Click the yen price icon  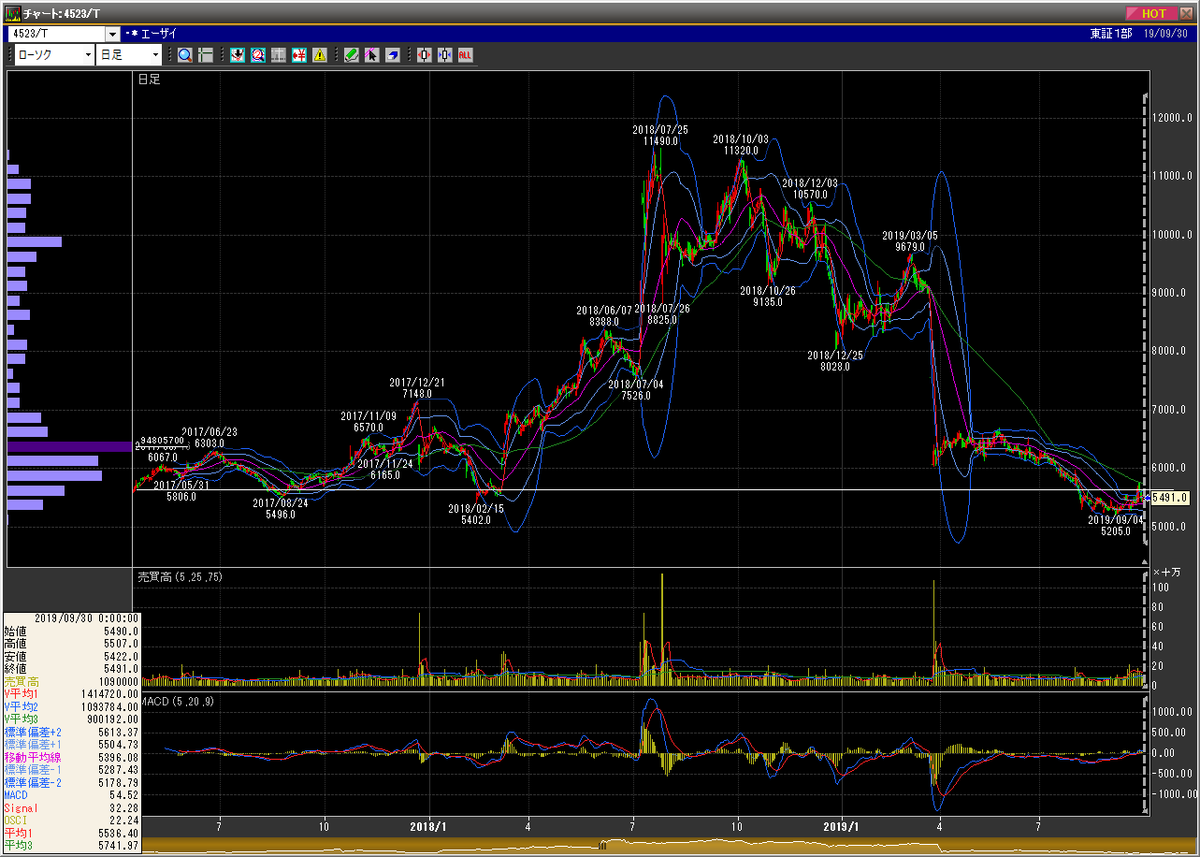point(298,55)
